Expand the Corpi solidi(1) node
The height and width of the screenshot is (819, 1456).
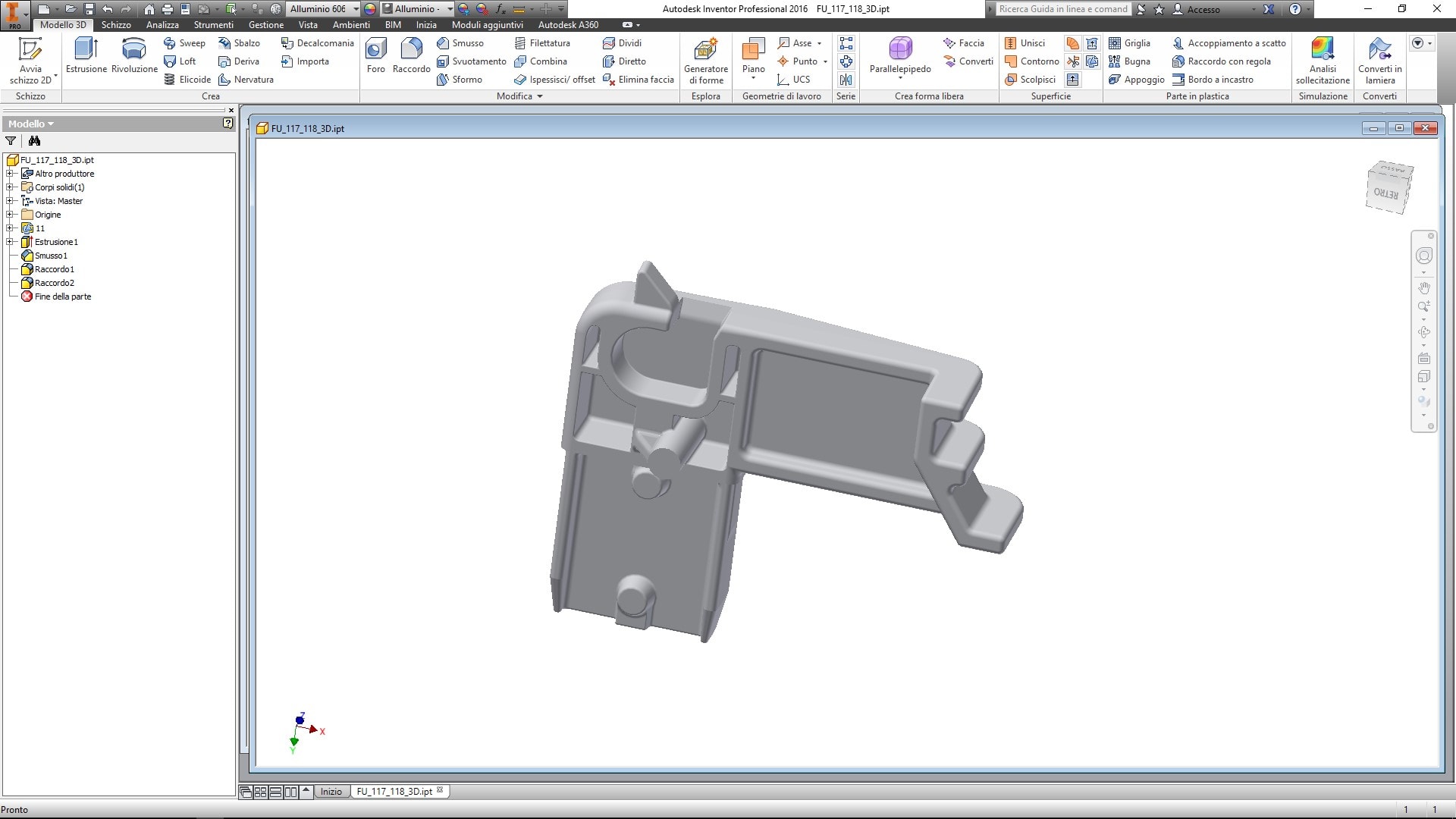point(10,187)
